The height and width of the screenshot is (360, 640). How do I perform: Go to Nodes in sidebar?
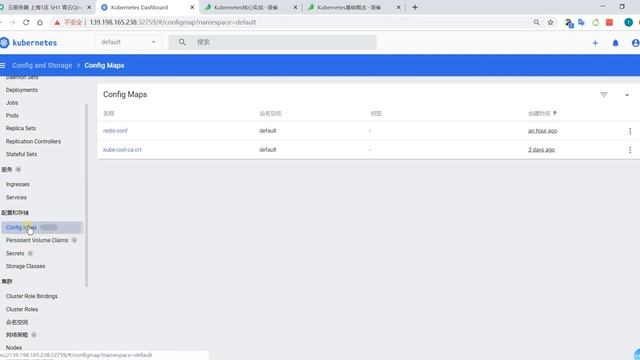pyautogui.click(x=14, y=348)
